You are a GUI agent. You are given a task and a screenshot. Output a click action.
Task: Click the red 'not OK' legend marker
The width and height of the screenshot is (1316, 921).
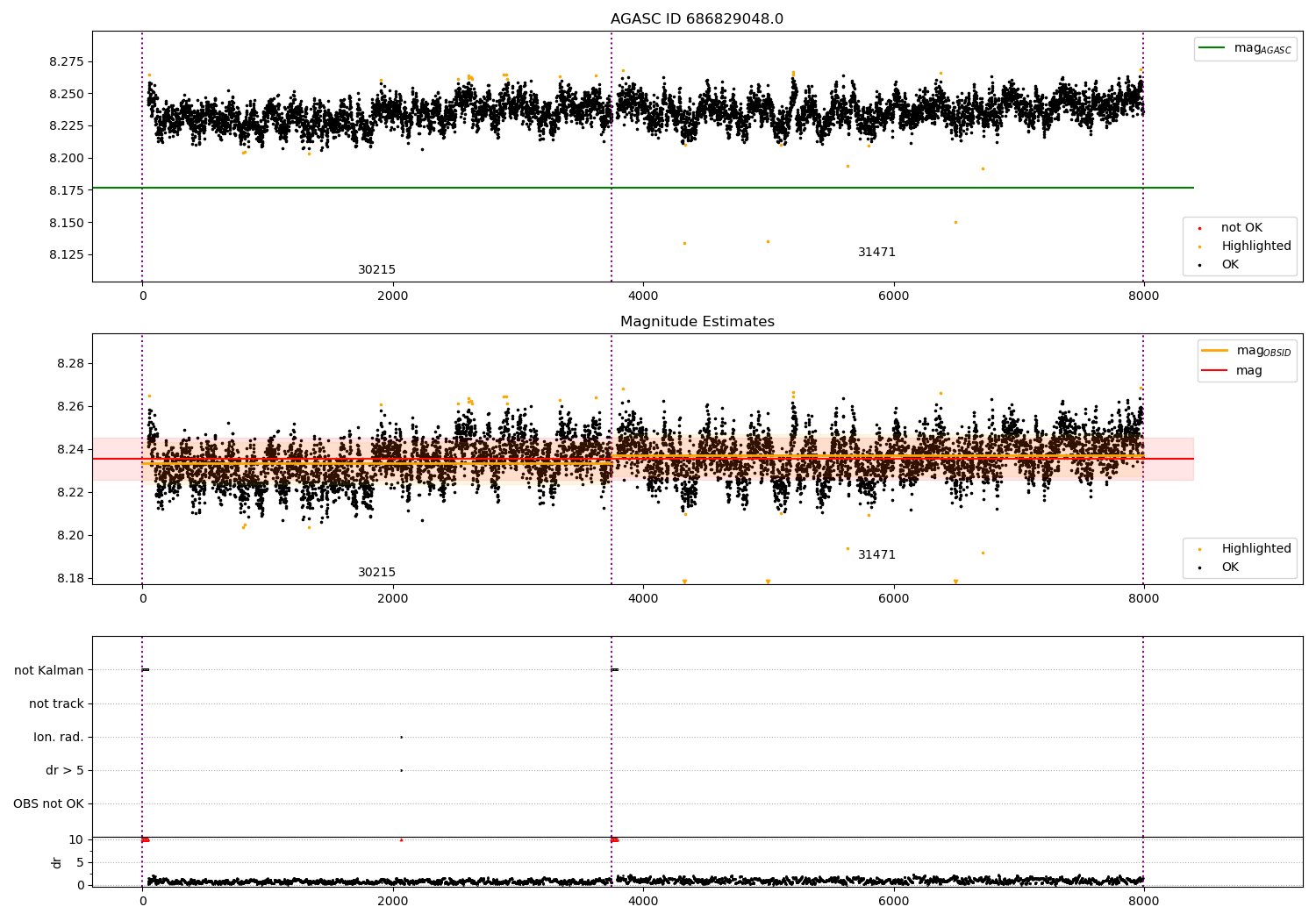(x=1199, y=228)
